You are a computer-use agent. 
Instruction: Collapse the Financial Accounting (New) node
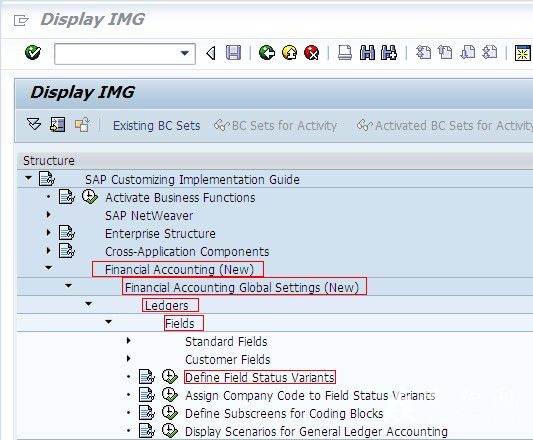pyautogui.click(x=49, y=268)
